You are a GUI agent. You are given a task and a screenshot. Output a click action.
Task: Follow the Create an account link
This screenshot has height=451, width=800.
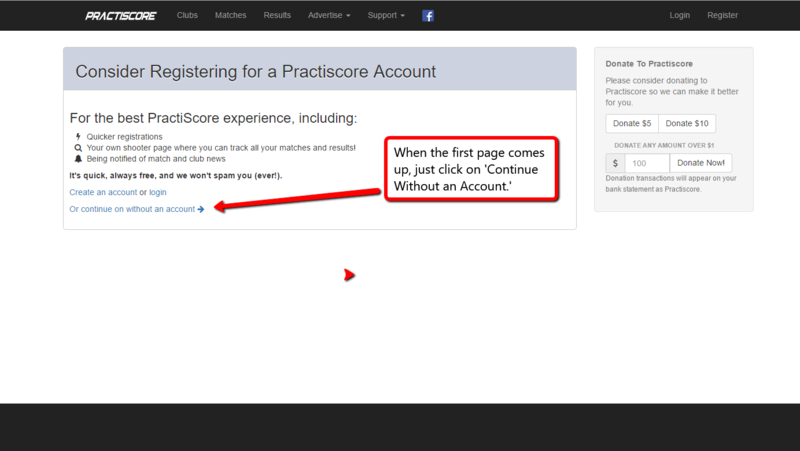pos(103,192)
